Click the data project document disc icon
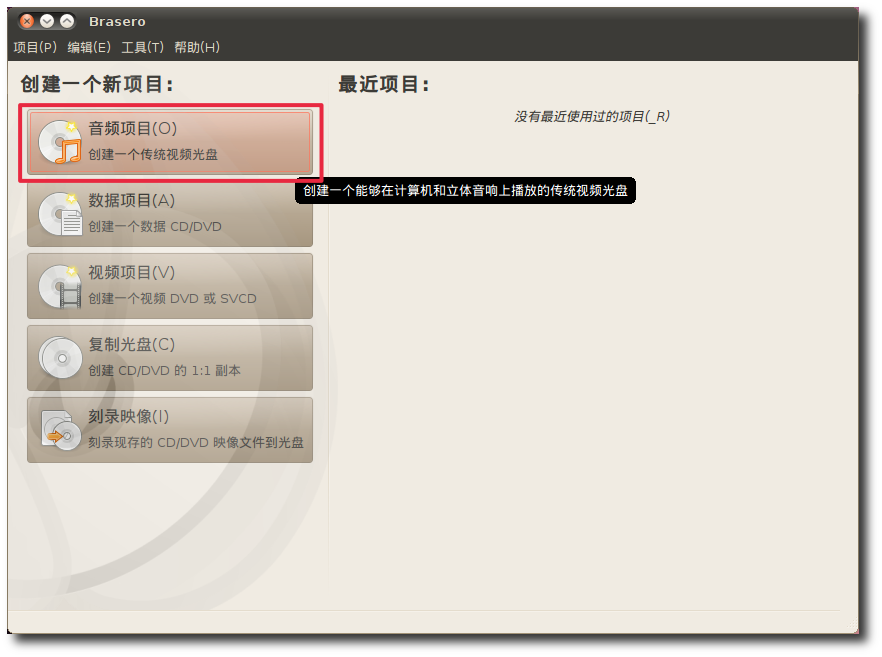This screenshot has width=882, height=657. click(60, 214)
